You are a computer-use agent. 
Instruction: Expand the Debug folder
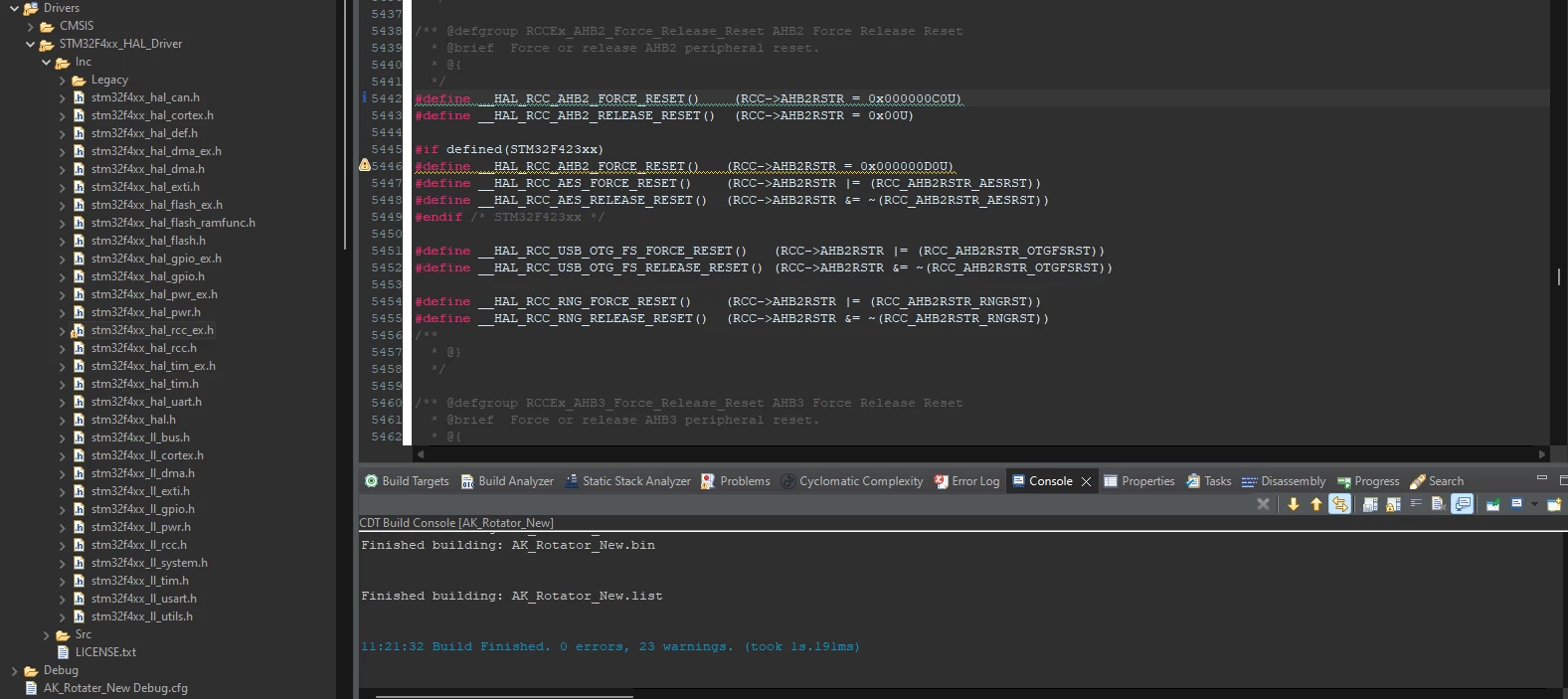click(x=15, y=670)
